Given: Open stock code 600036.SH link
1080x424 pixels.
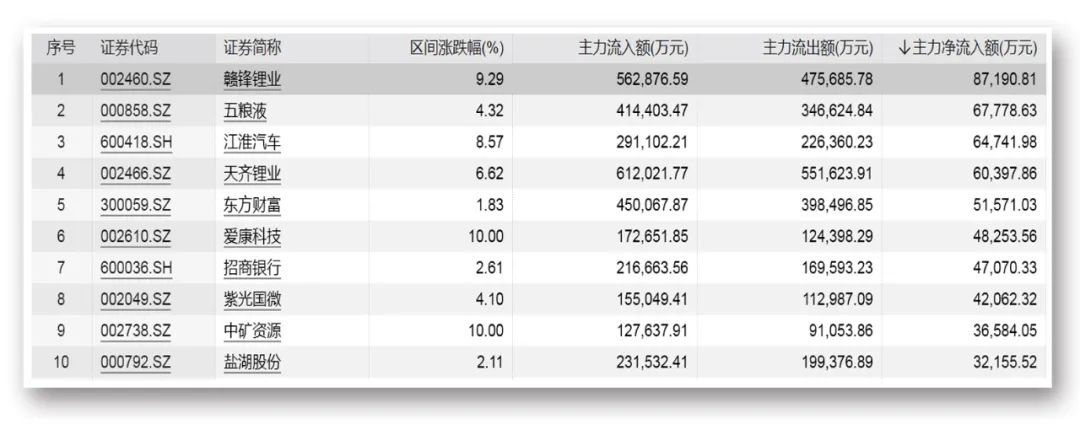Looking at the screenshot, I should coord(135,268).
